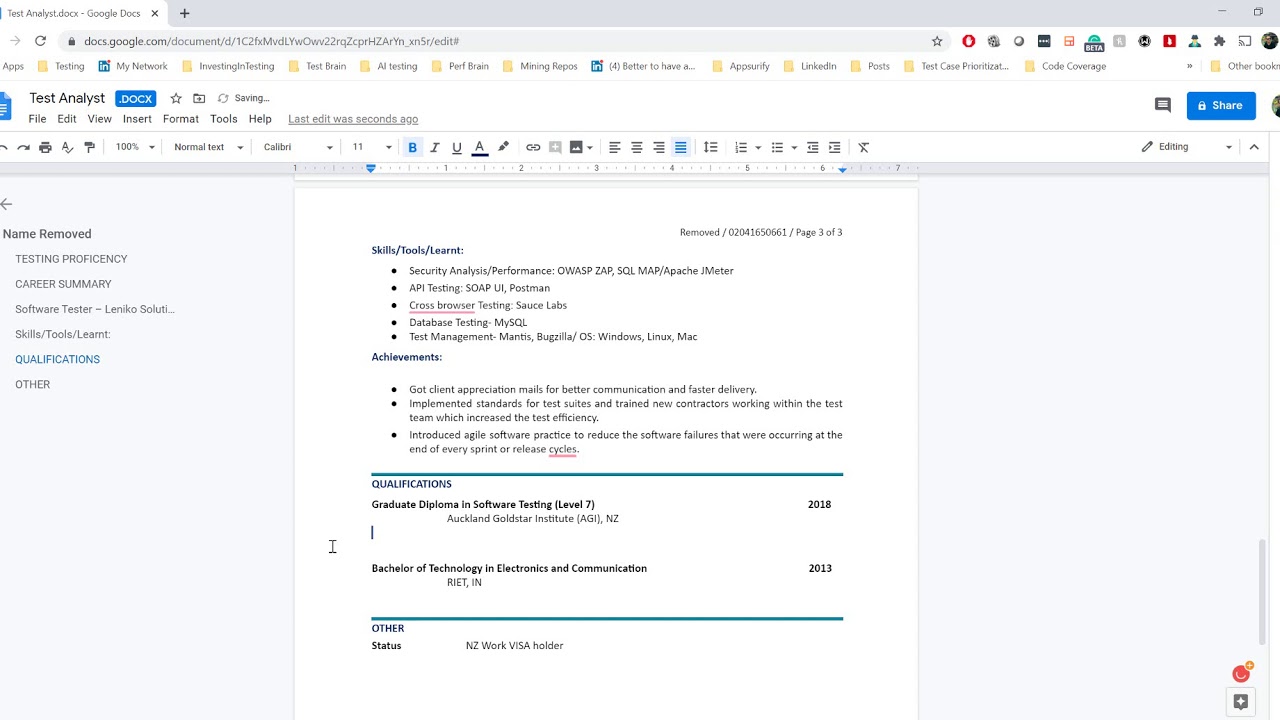This screenshot has width=1280, height=720.
Task: Set alignment to justify
Action: pos(681,147)
